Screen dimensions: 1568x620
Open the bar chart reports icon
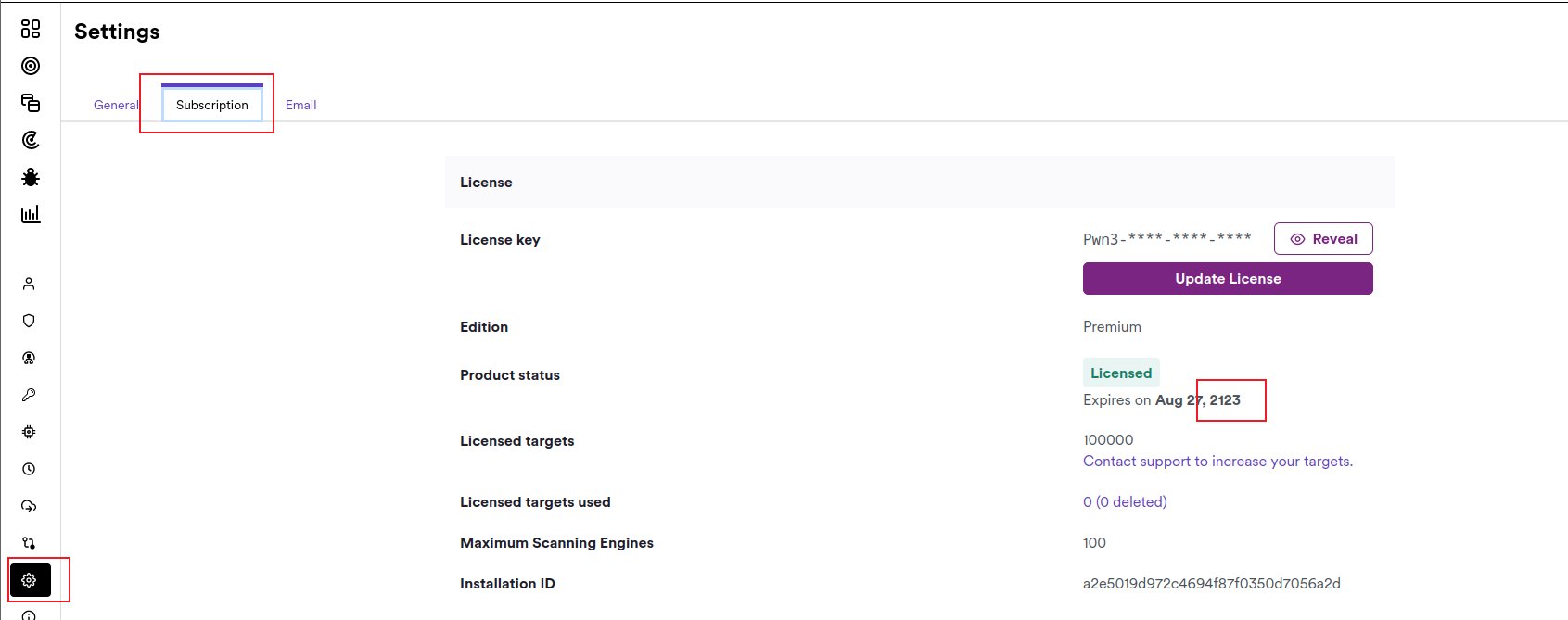click(31, 214)
